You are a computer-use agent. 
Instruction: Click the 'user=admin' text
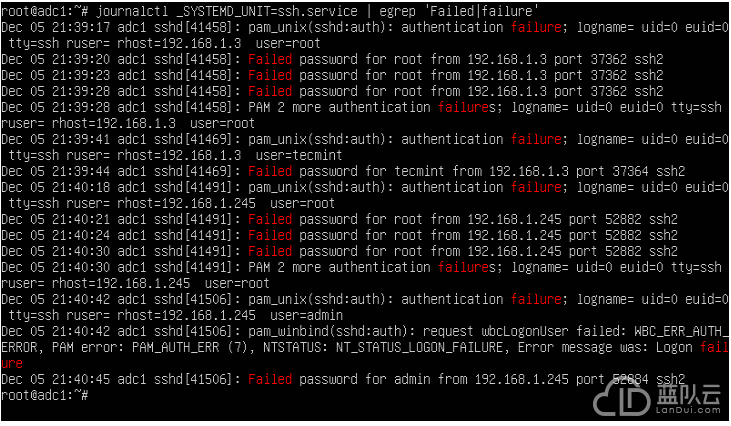point(306,316)
